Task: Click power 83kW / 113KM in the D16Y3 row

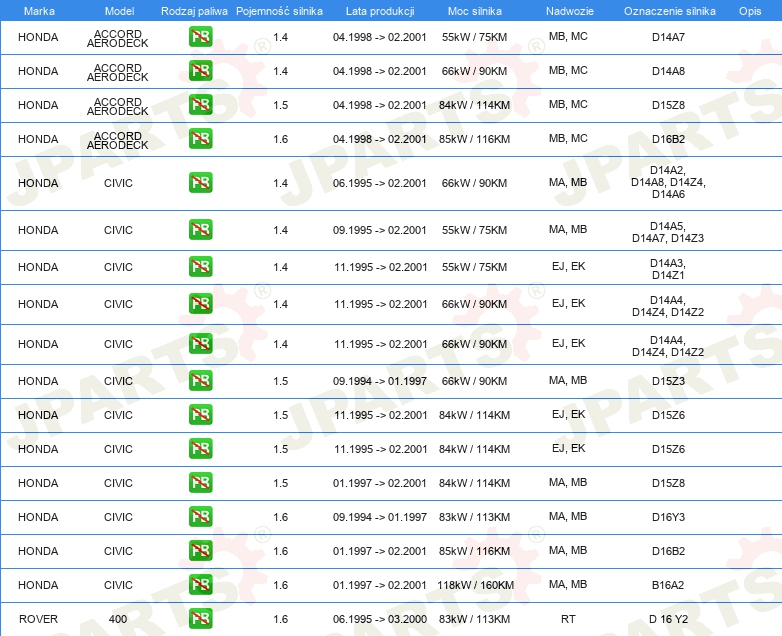Action: [475, 517]
